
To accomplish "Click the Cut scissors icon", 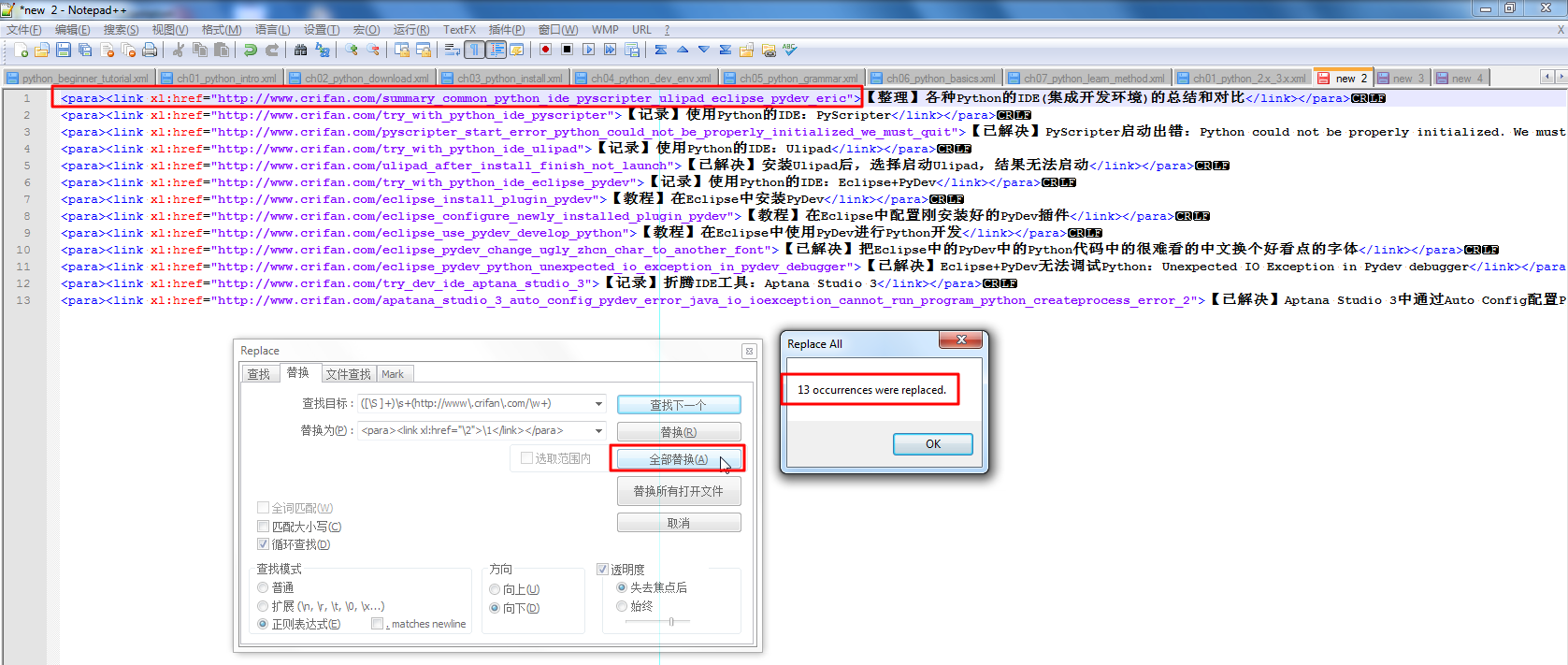I will (x=178, y=50).
